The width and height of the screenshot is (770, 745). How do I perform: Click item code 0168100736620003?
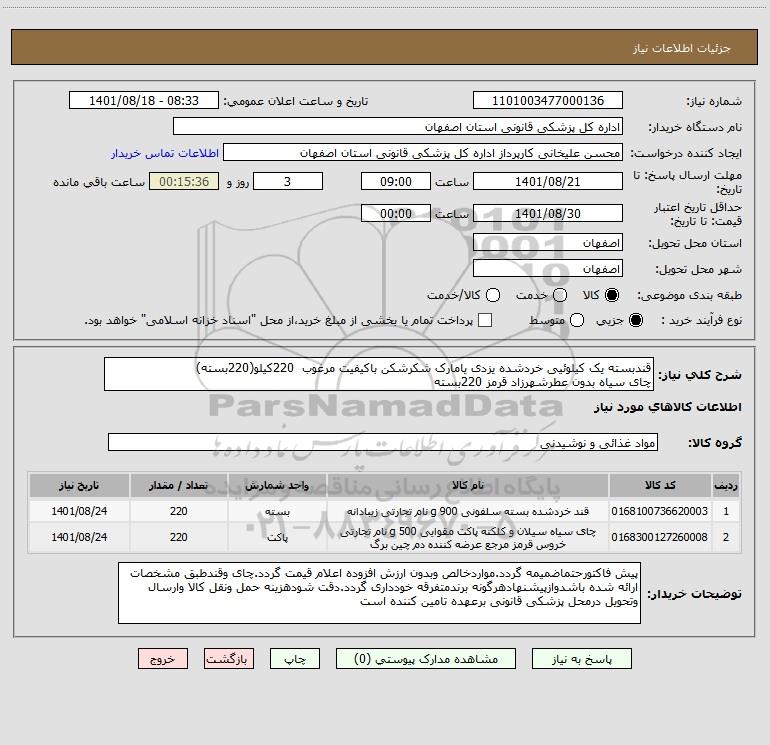point(660,511)
